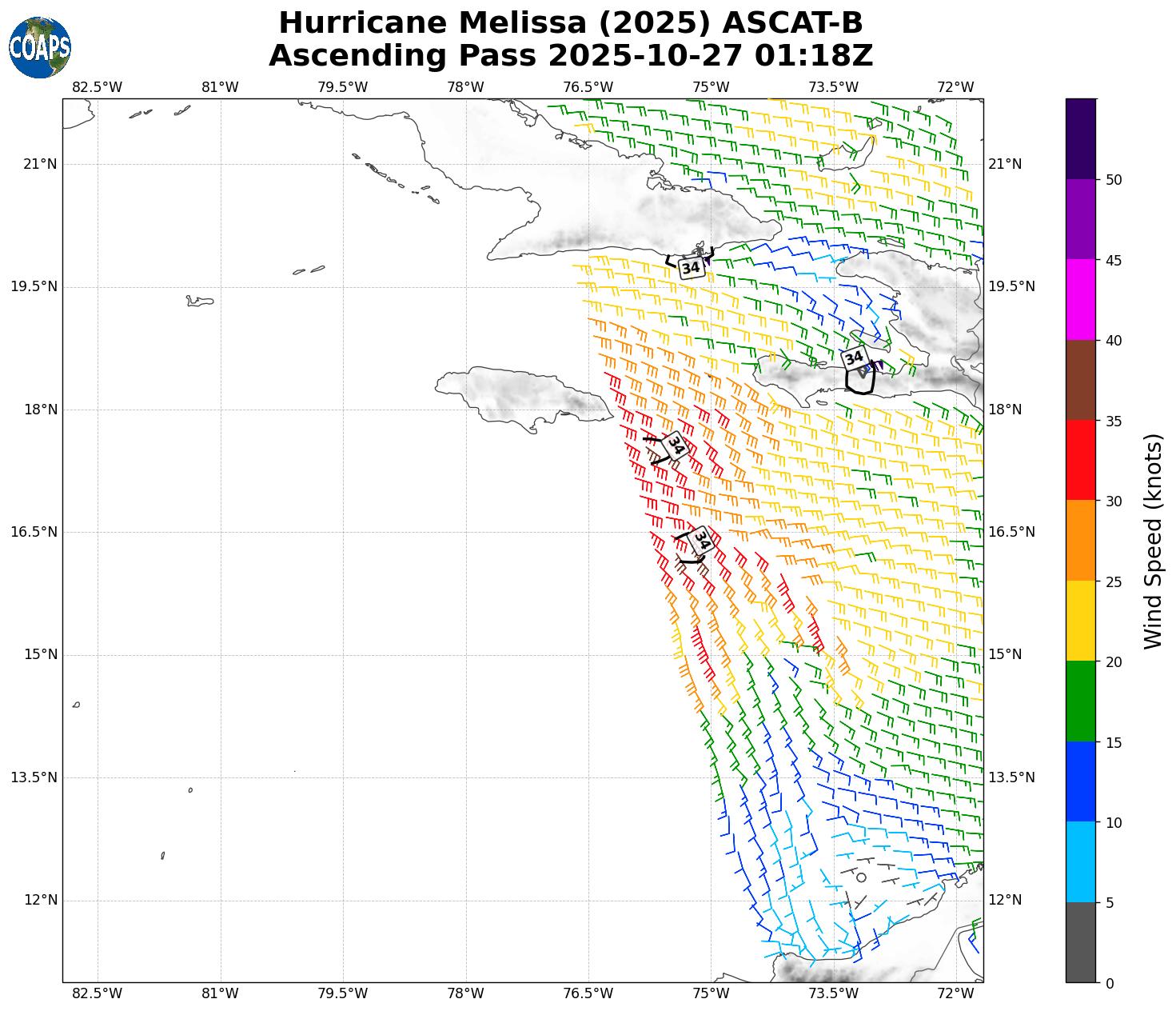Click the Wind Speed (knots) colorbar label

click(x=1153, y=541)
